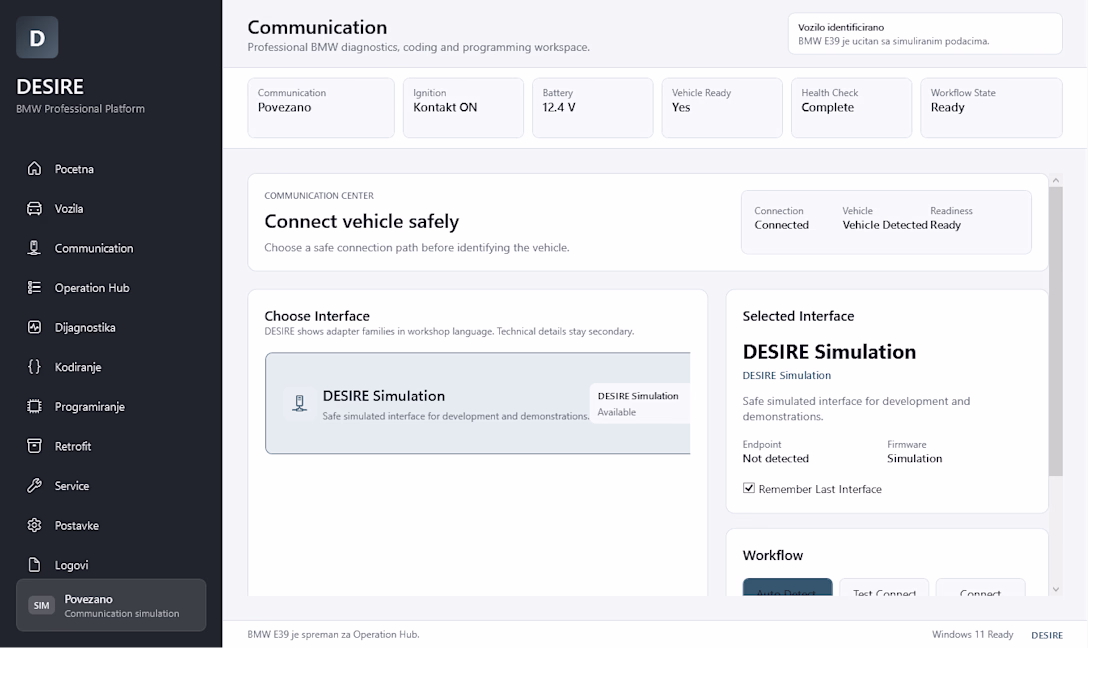This screenshot has width=1100, height=679.
Task: Click the Programiranje chip icon
Action: point(34,406)
